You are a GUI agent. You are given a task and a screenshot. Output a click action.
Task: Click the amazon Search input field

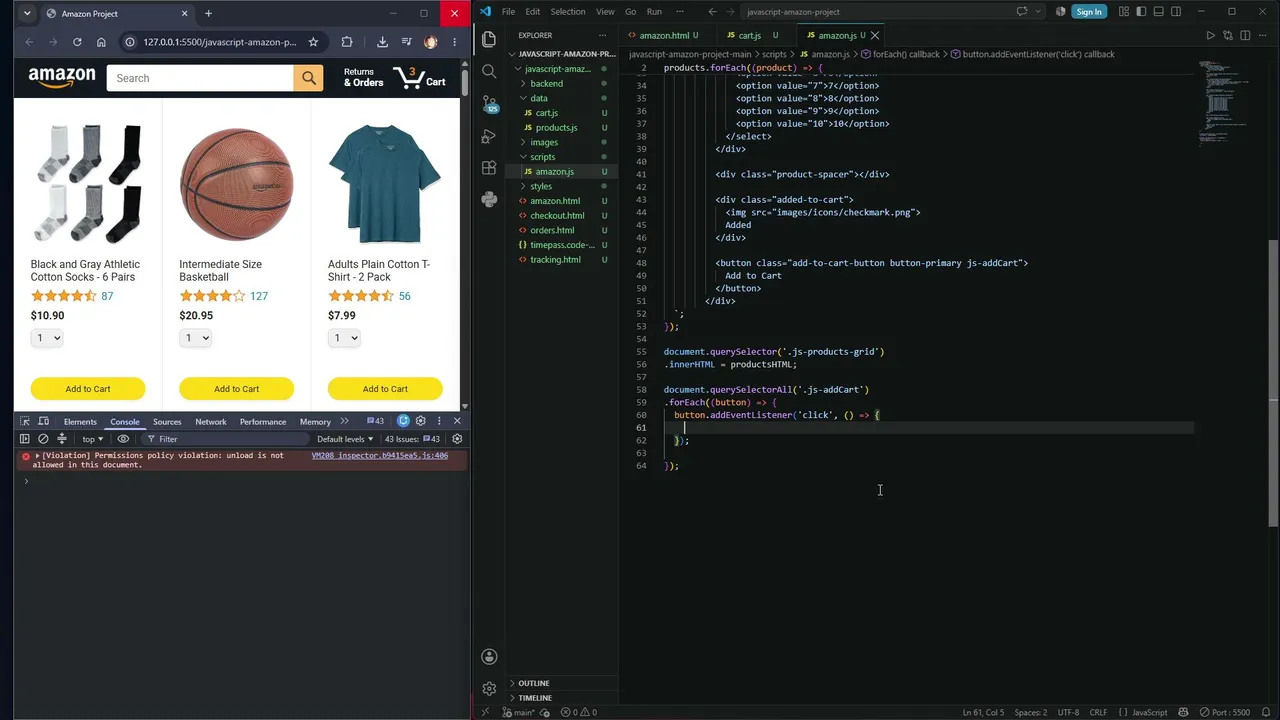(x=200, y=78)
